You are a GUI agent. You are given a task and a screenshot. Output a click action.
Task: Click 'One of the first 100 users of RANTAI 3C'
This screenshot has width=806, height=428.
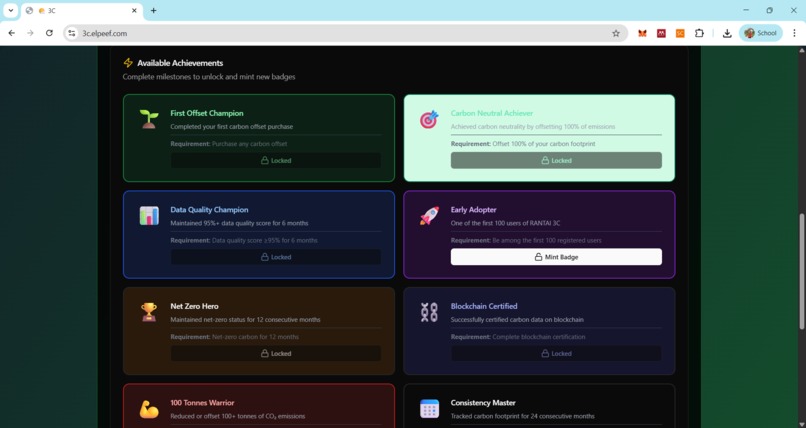pyautogui.click(x=505, y=223)
